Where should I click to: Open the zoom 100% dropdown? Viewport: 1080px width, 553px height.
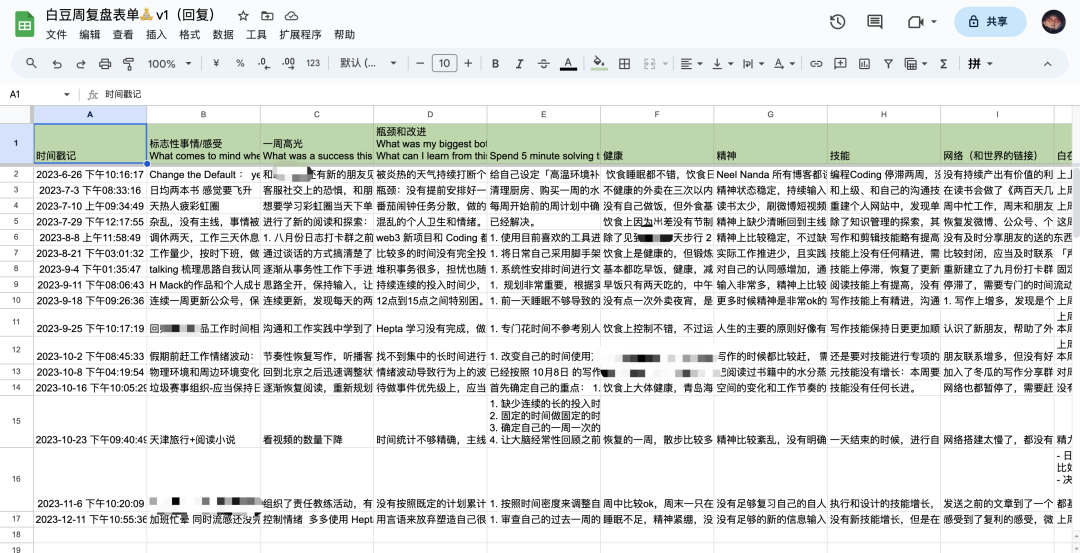pos(169,63)
